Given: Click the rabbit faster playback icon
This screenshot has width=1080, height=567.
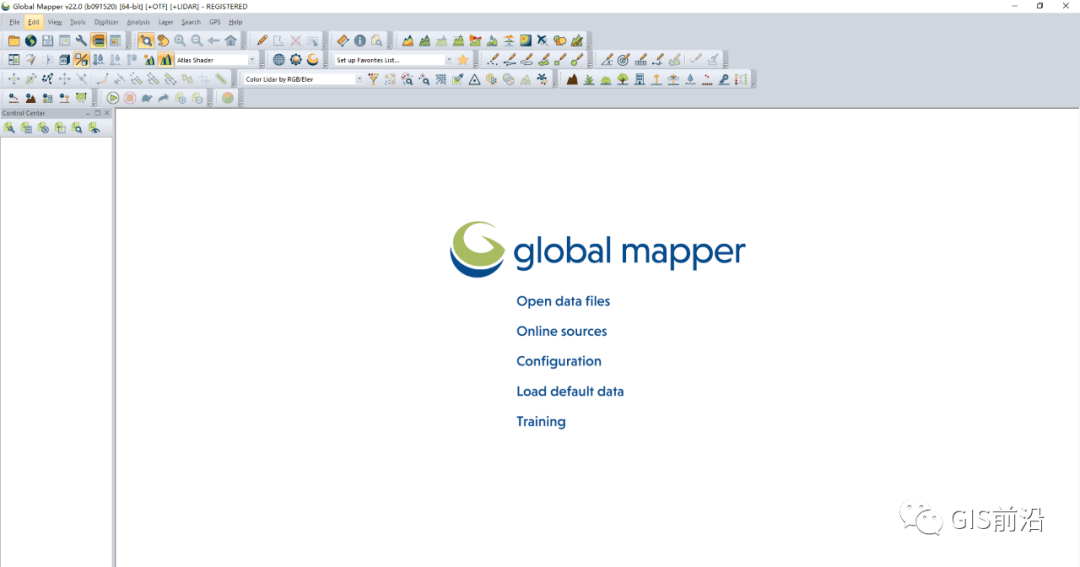Looking at the screenshot, I should pyautogui.click(x=163, y=98).
